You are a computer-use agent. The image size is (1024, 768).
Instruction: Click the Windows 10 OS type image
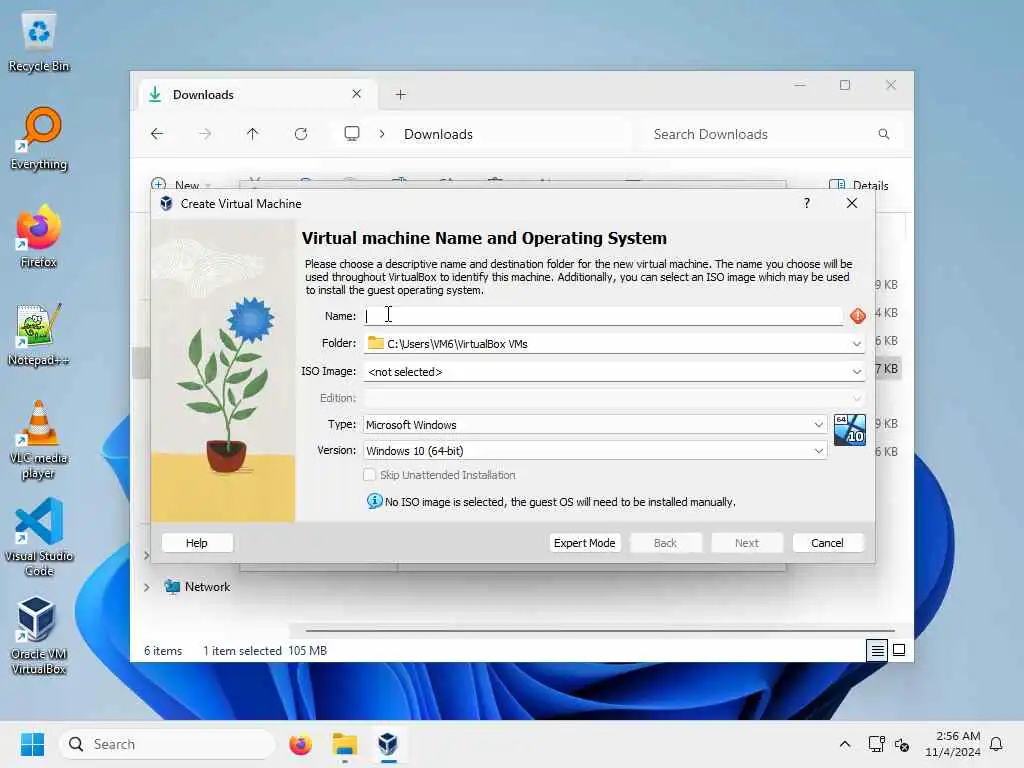[x=850, y=430]
